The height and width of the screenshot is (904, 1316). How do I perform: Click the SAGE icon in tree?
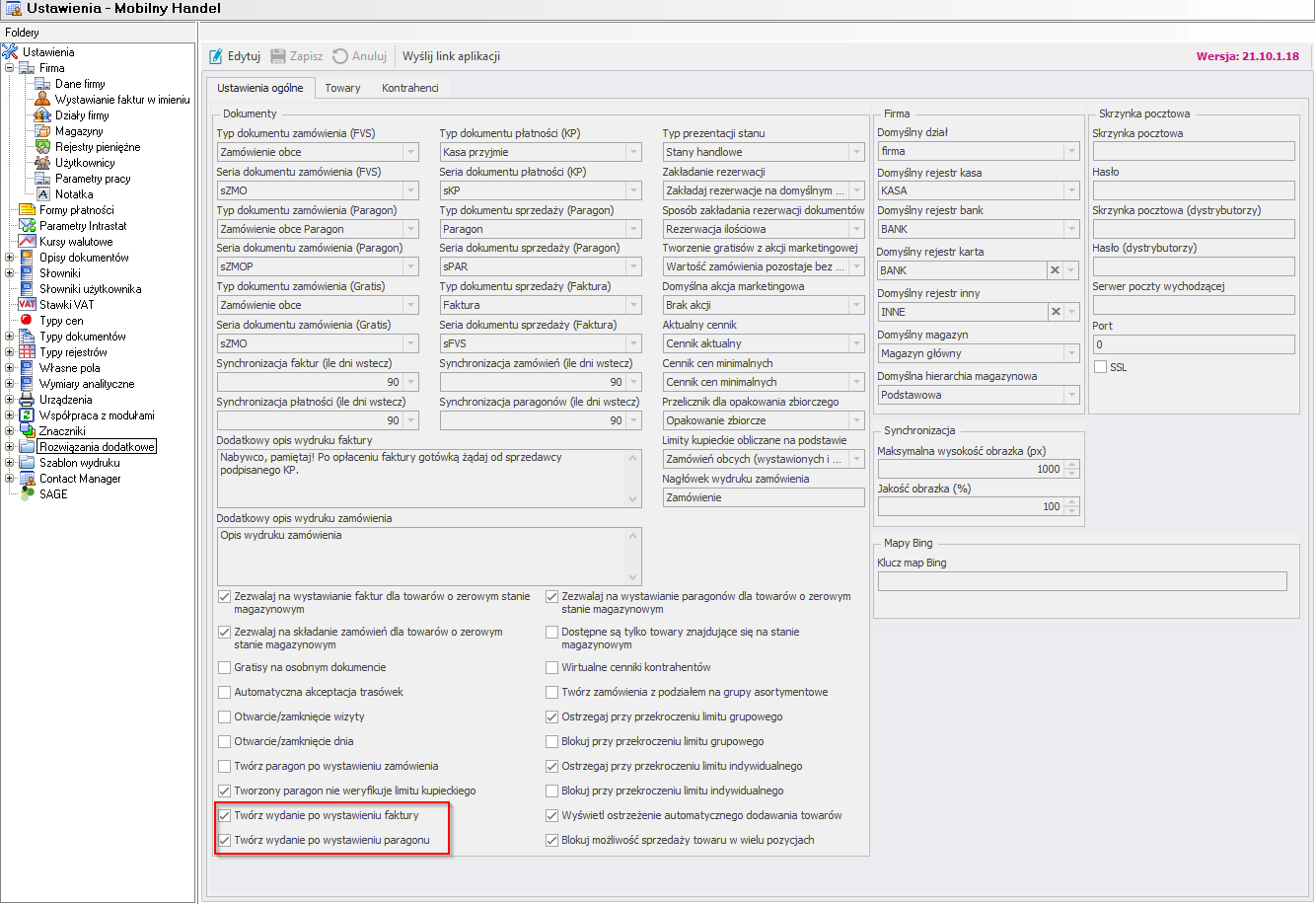coord(27,493)
